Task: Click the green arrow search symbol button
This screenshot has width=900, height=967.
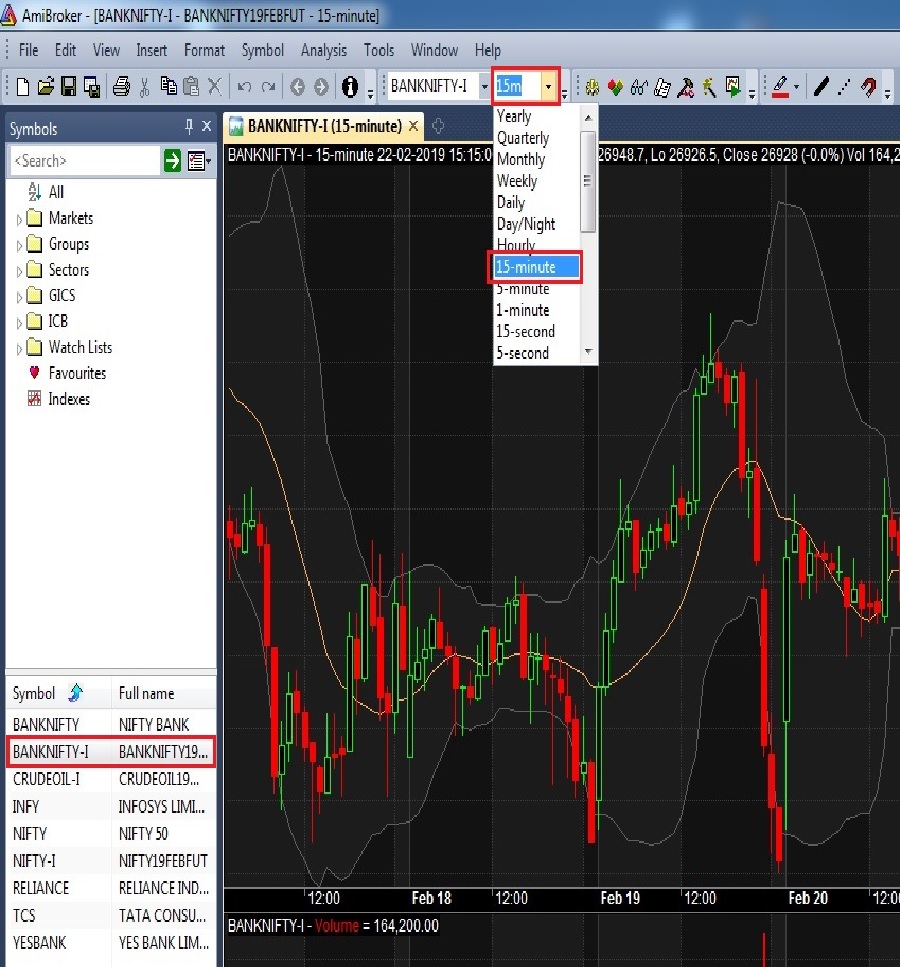Action: (172, 161)
